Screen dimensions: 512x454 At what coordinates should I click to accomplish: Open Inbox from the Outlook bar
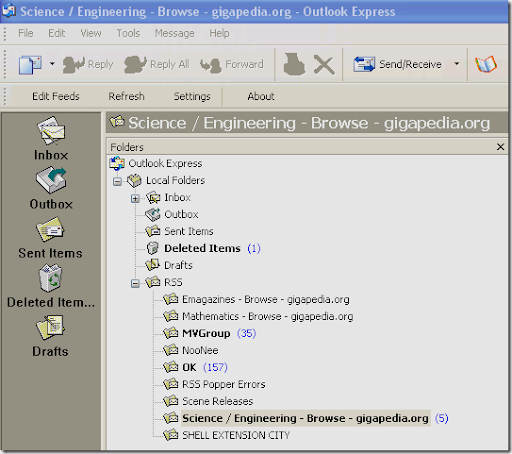[x=51, y=139]
